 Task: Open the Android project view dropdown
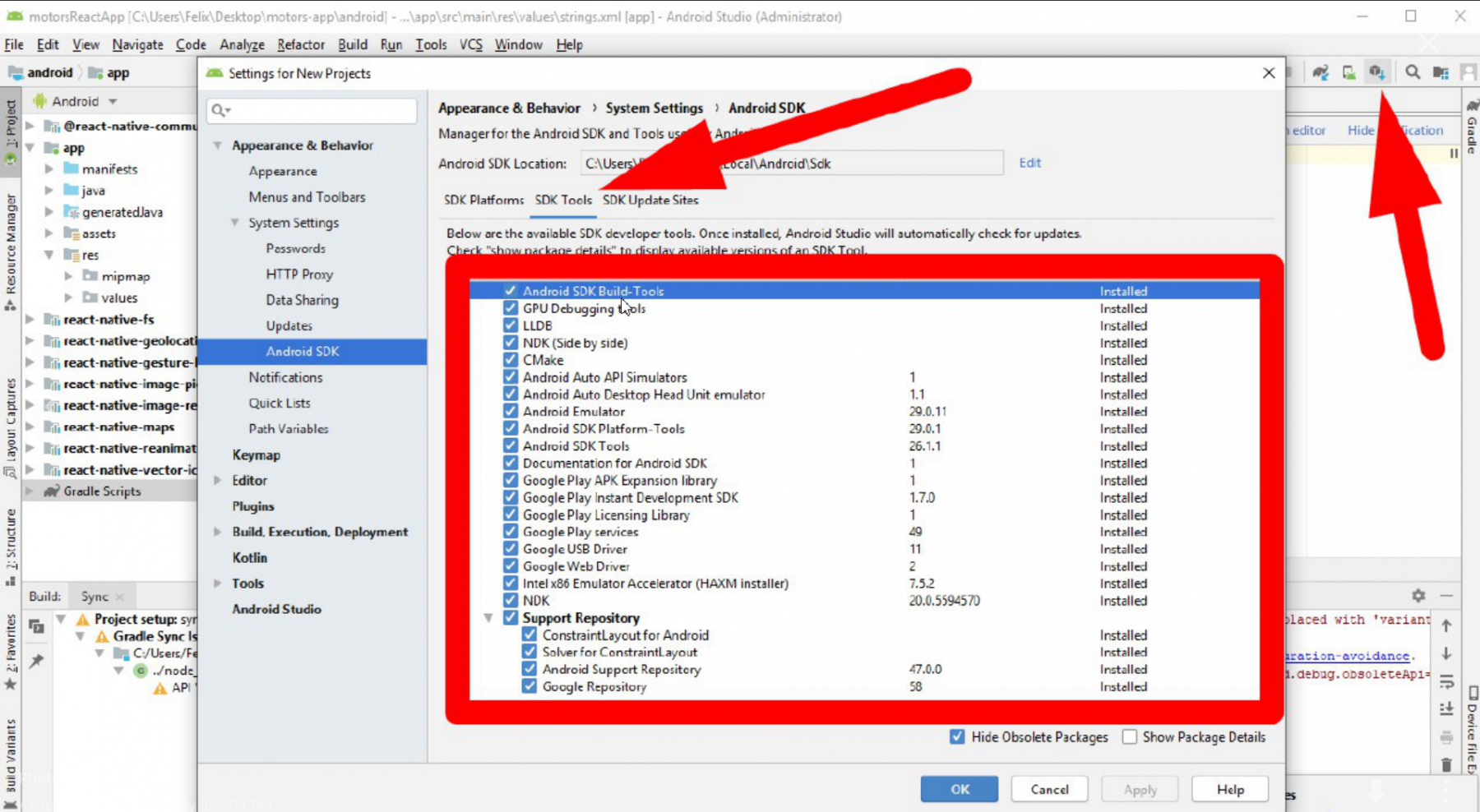[113, 102]
